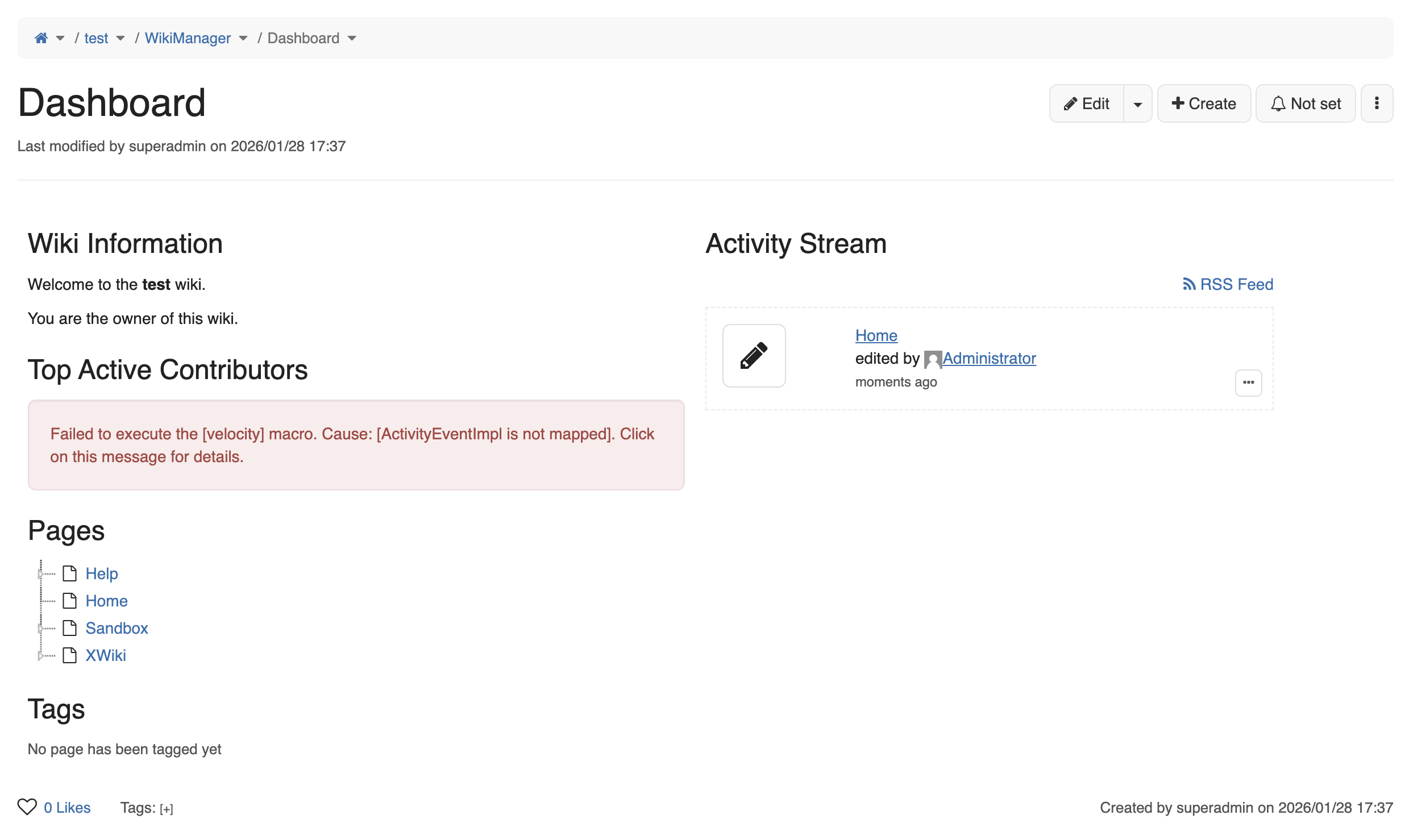The image size is (1413, 840).
Task: Open the WikiManager breadcrumb dropdown
Action: [243, 39]
